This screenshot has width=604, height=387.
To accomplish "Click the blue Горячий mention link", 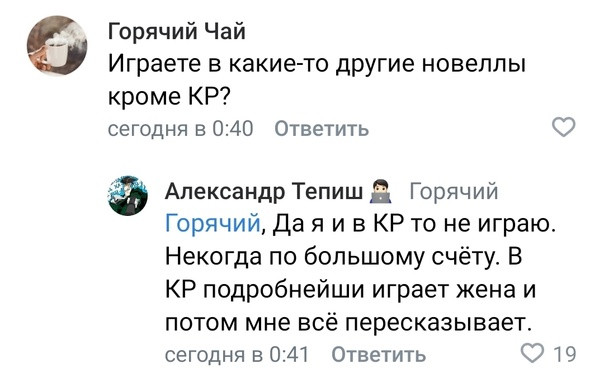I will click(213, 224).
